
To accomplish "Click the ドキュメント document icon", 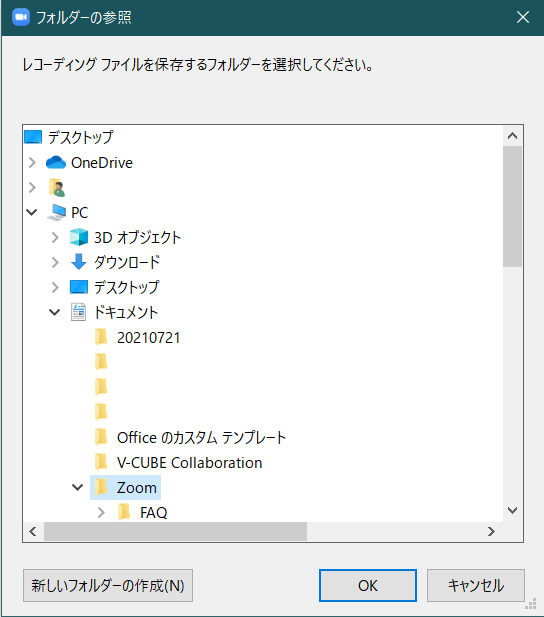I will 78,312.
